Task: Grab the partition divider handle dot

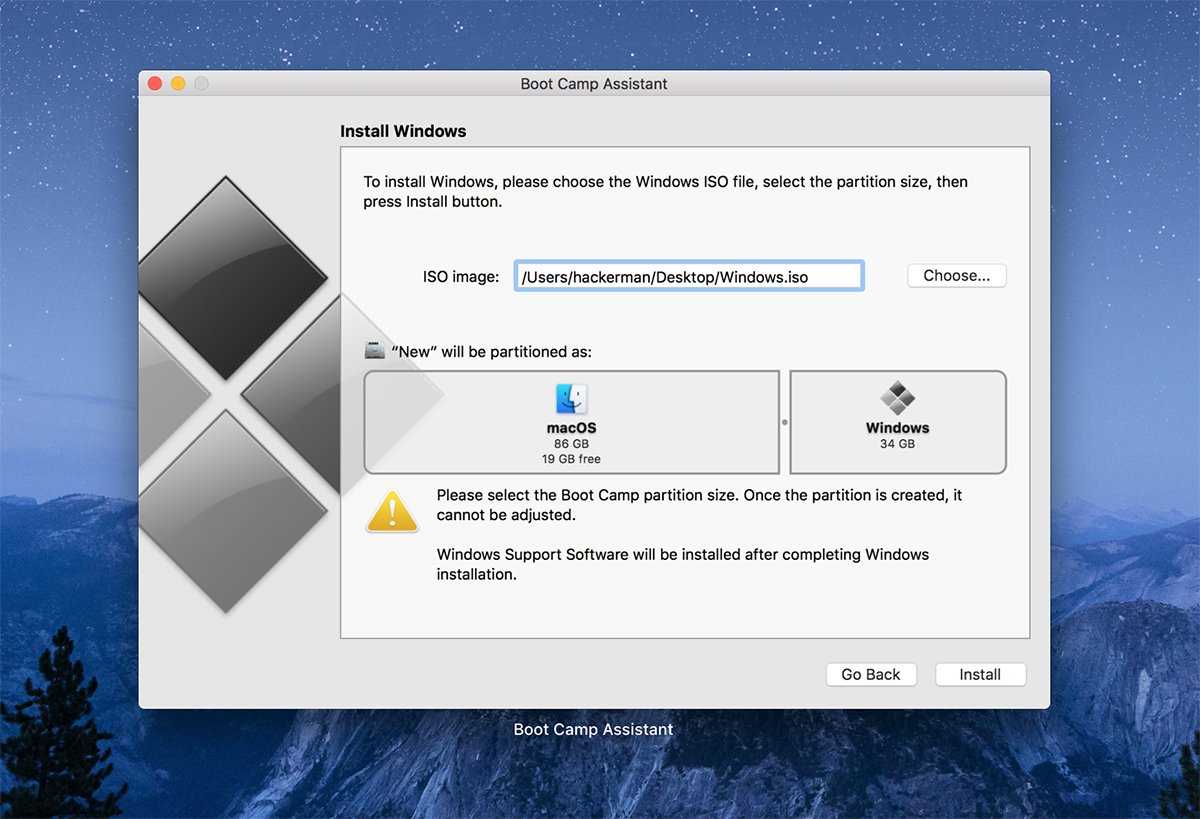Action: (x=785, y=422)
